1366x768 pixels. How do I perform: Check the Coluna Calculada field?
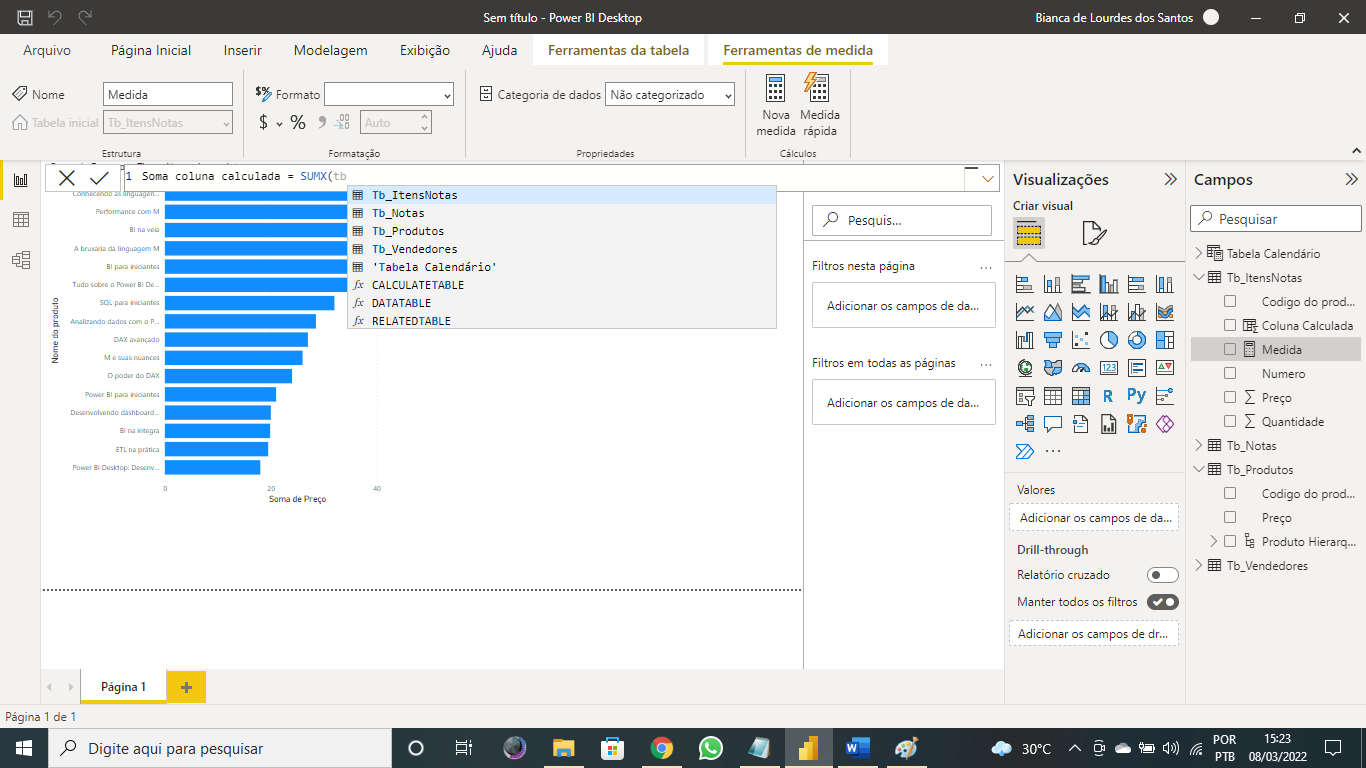[1230, 325]
